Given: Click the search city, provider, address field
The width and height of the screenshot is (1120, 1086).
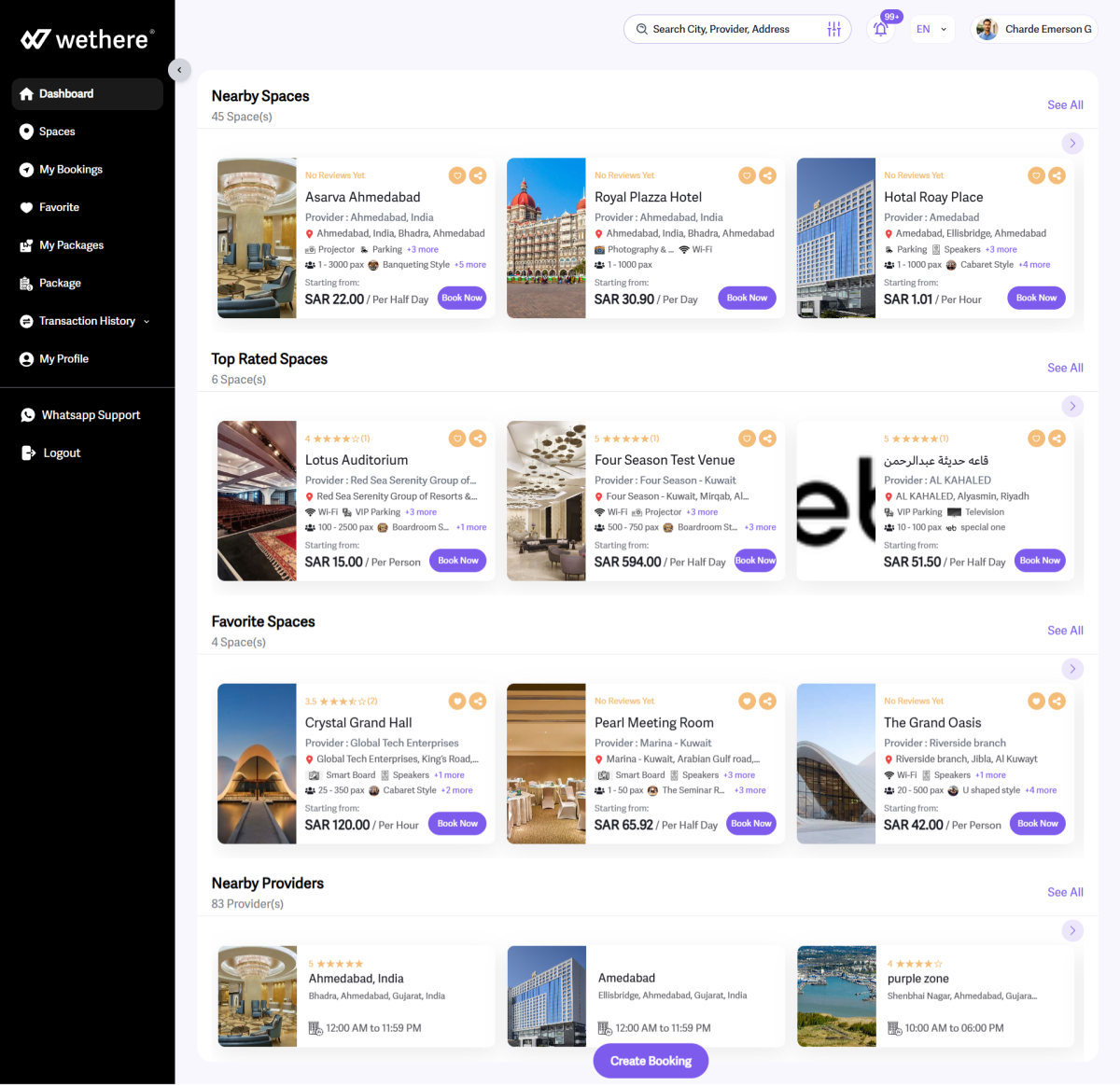Looking at the screenshot, I should (x=723, y=30).
